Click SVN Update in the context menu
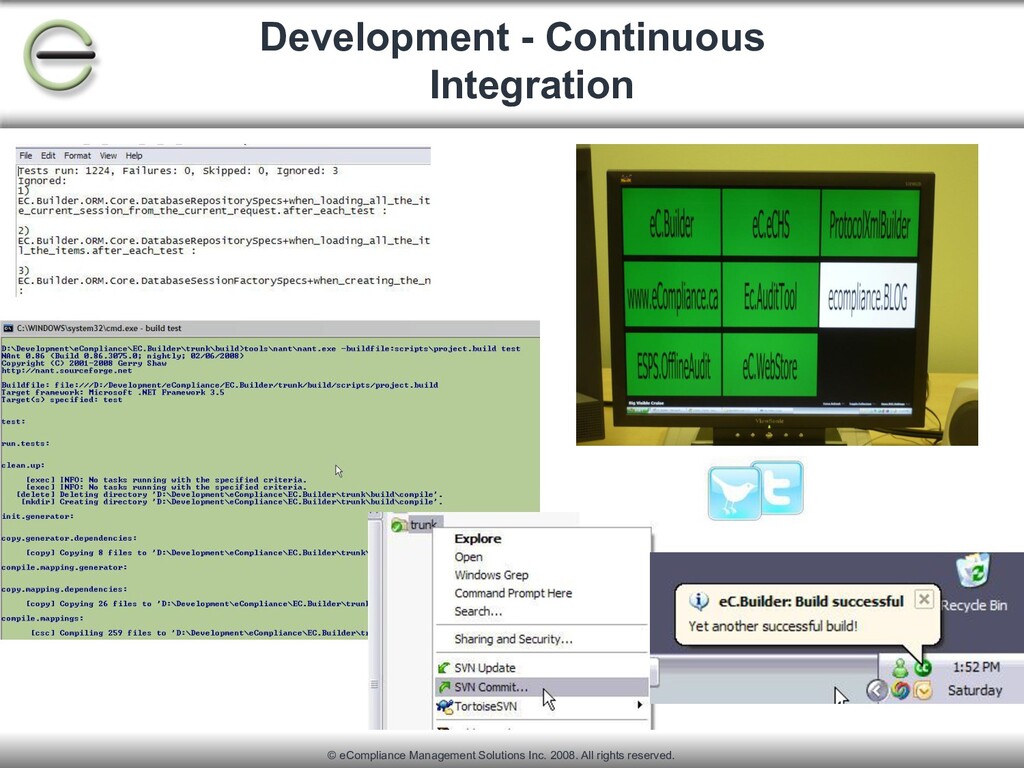 click(x=485, y=668)
